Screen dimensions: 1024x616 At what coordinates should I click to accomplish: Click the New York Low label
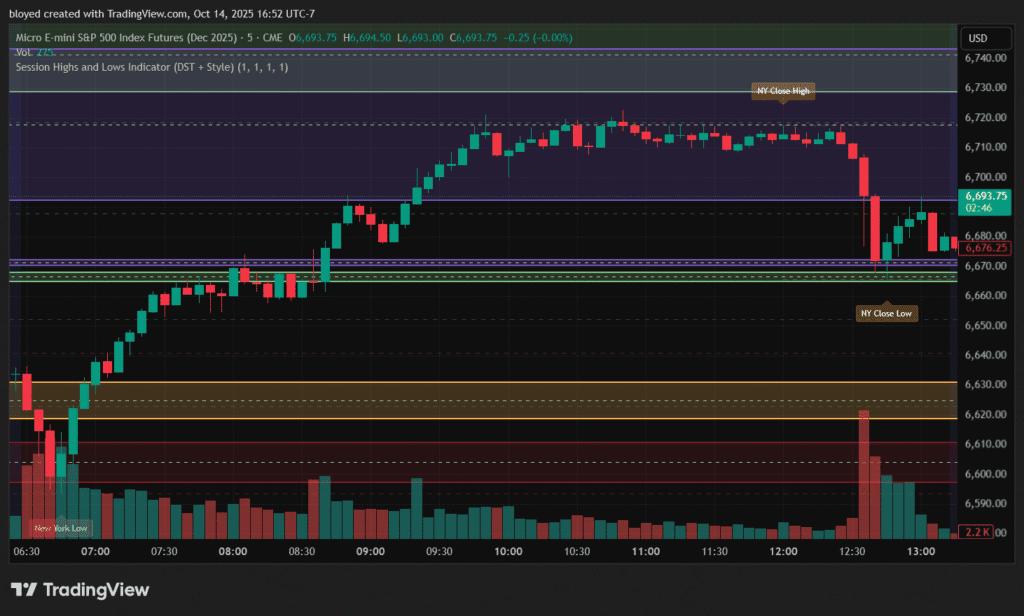(x=60, y=527)
